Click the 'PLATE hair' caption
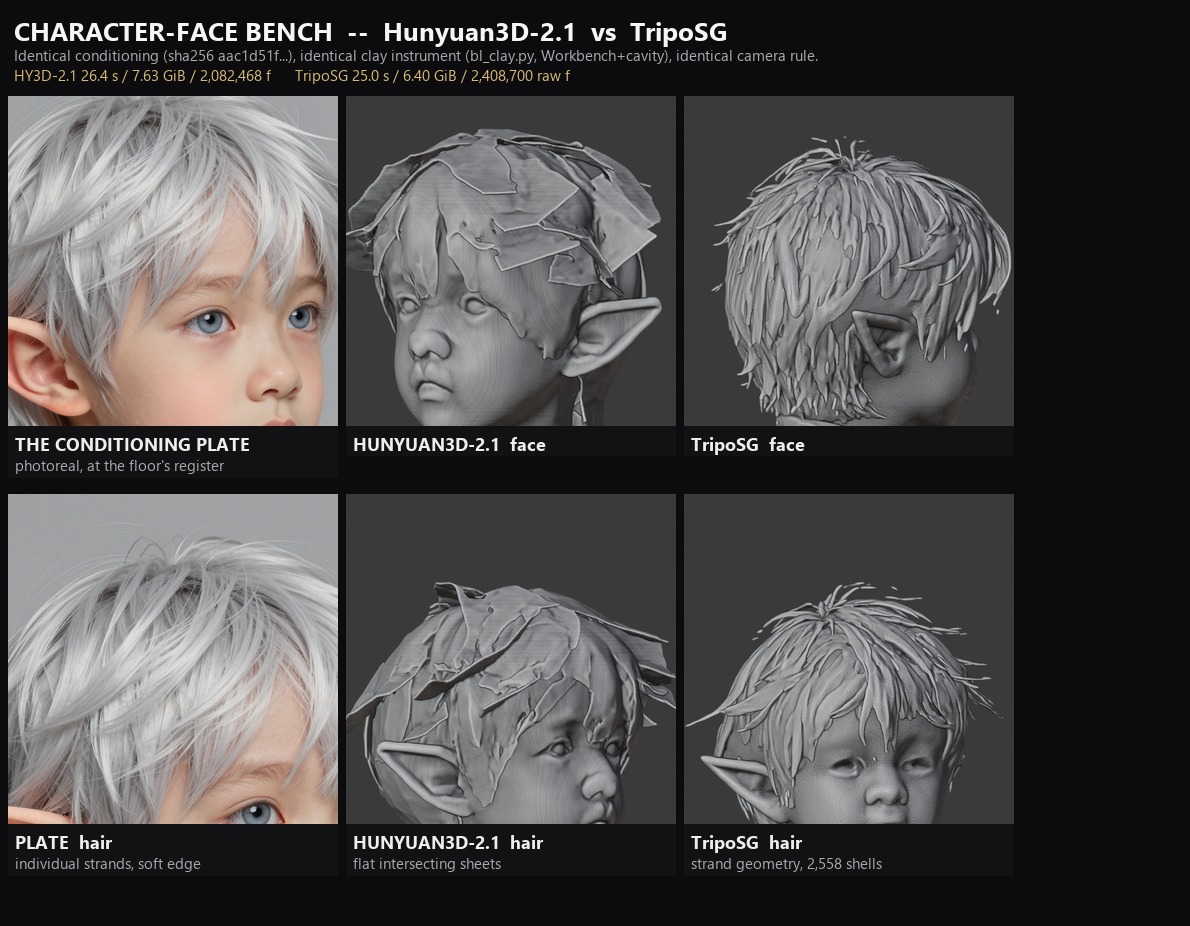 coord(63,843)
